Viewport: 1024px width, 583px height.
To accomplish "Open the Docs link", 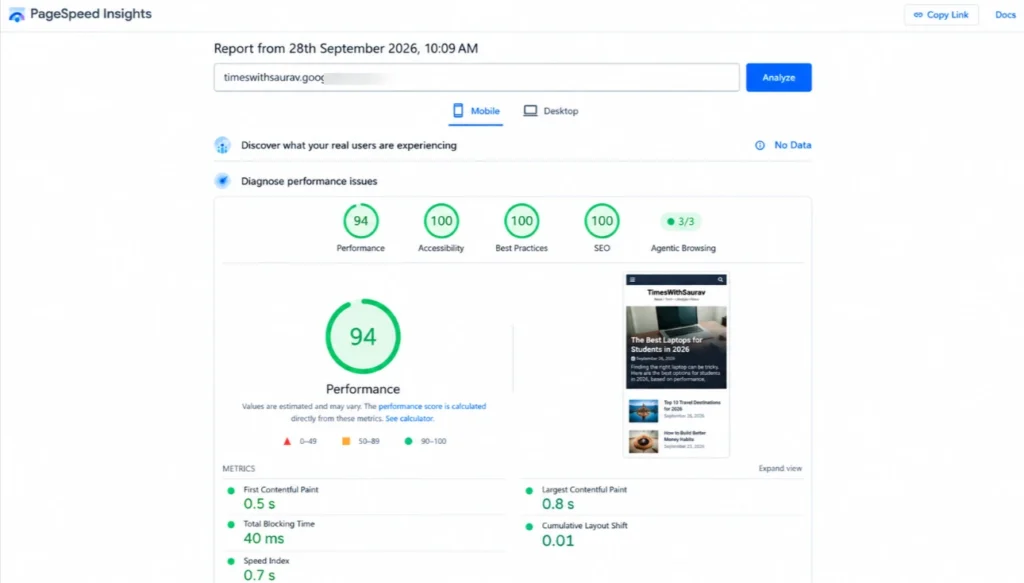I will click(1005, 14).
